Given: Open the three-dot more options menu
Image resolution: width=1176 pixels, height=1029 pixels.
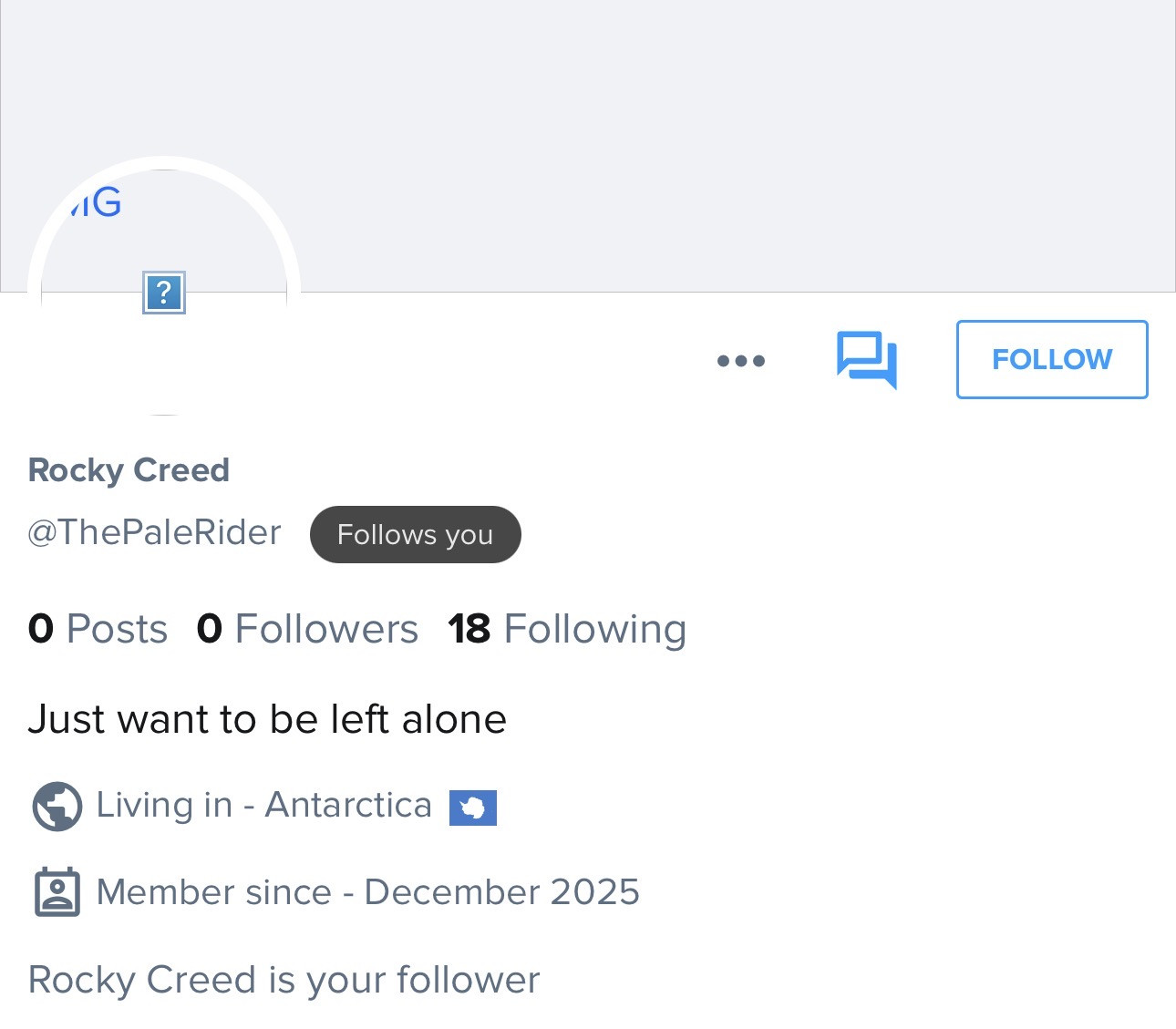Looking at the screenshot, I should click(x=740, y=360).
